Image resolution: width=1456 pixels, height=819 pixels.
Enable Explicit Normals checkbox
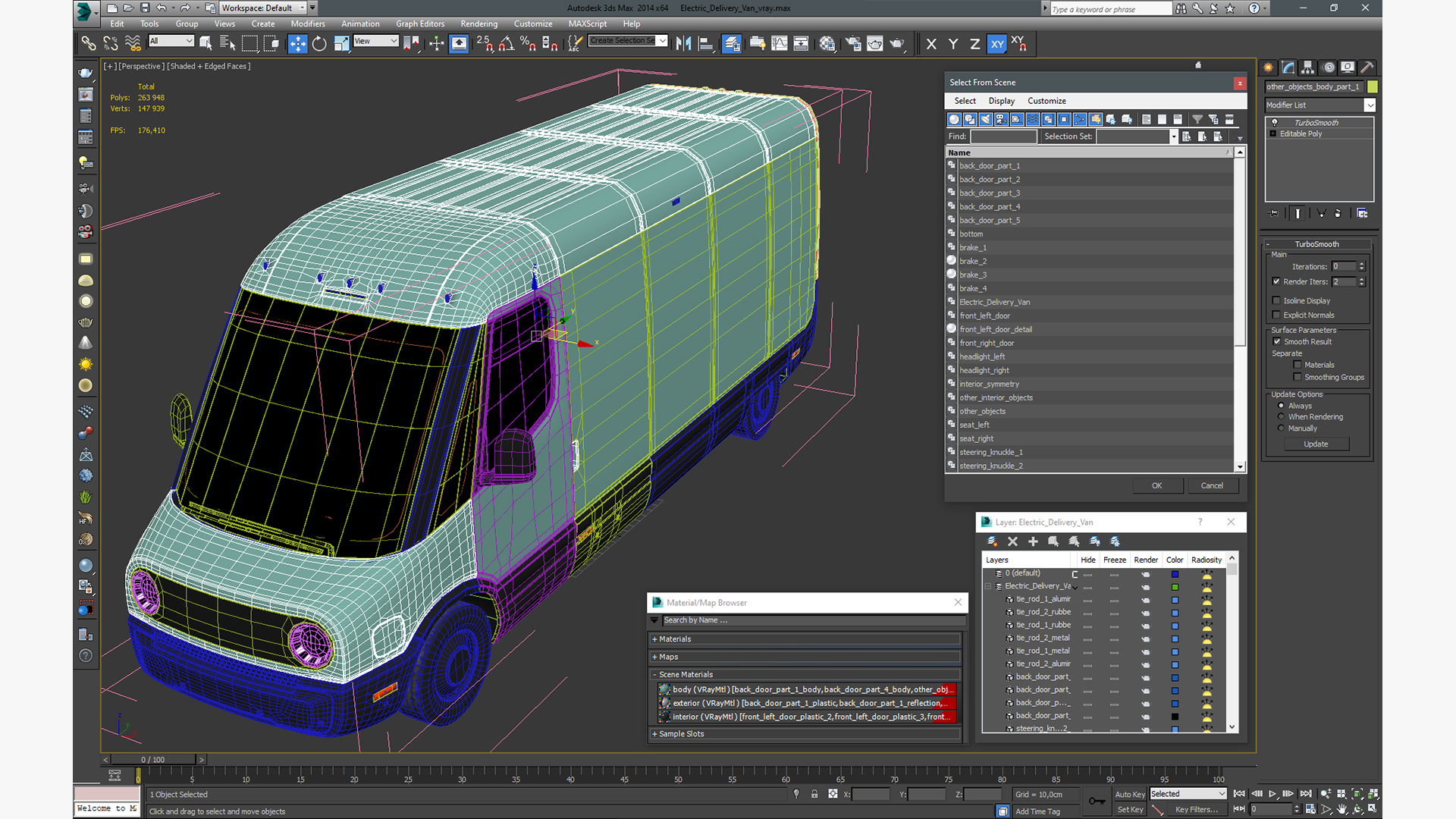pos(1276,315)
